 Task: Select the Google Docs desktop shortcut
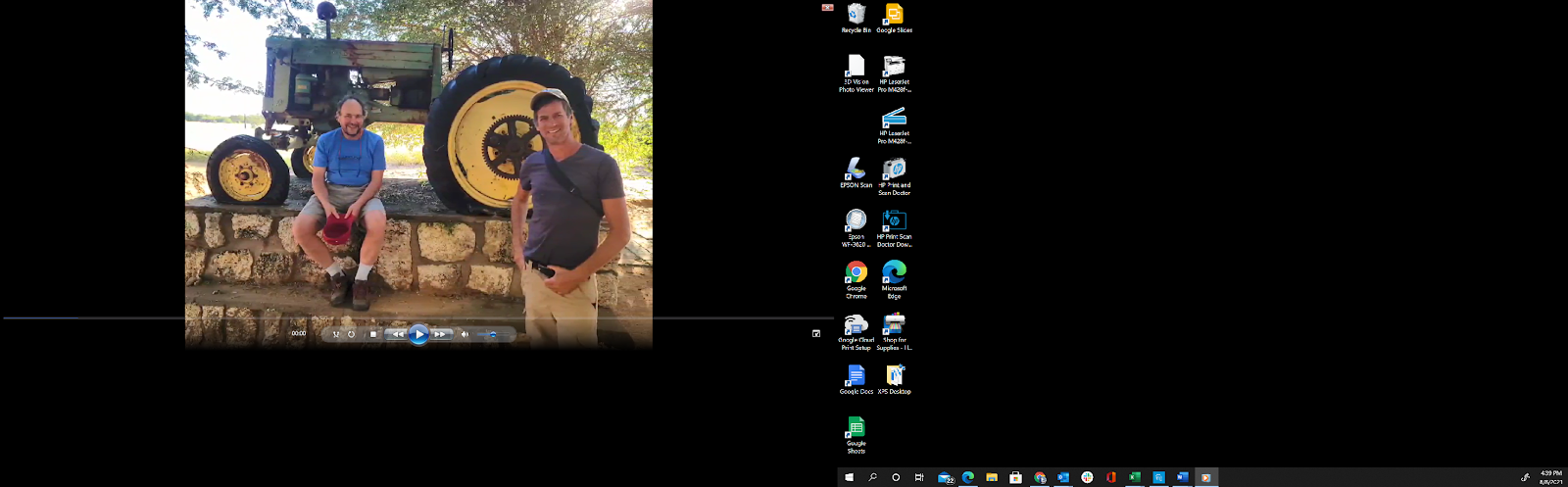[x=856, y=380]
